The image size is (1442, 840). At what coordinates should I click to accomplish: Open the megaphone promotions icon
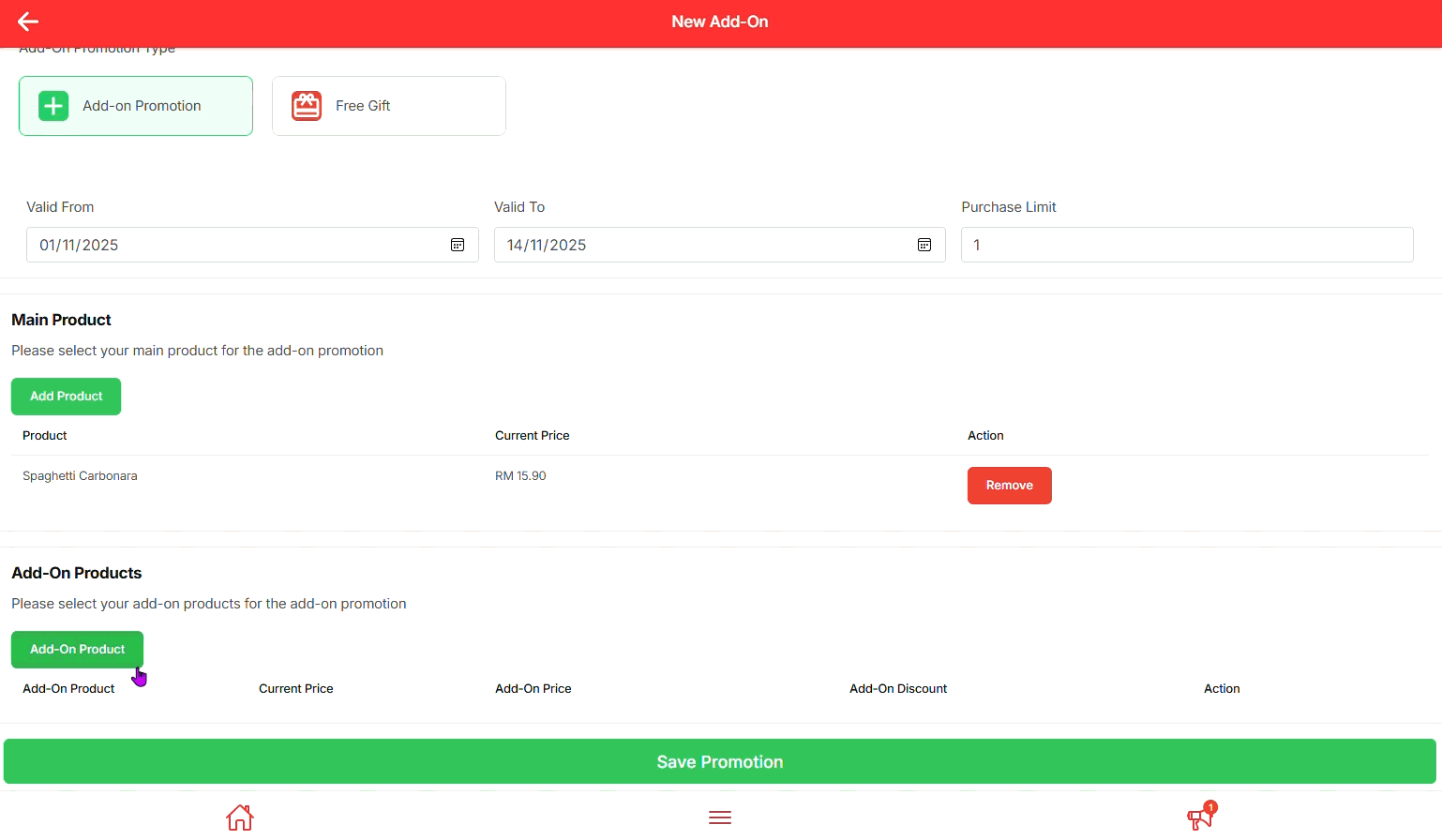tap(1200, 817)
